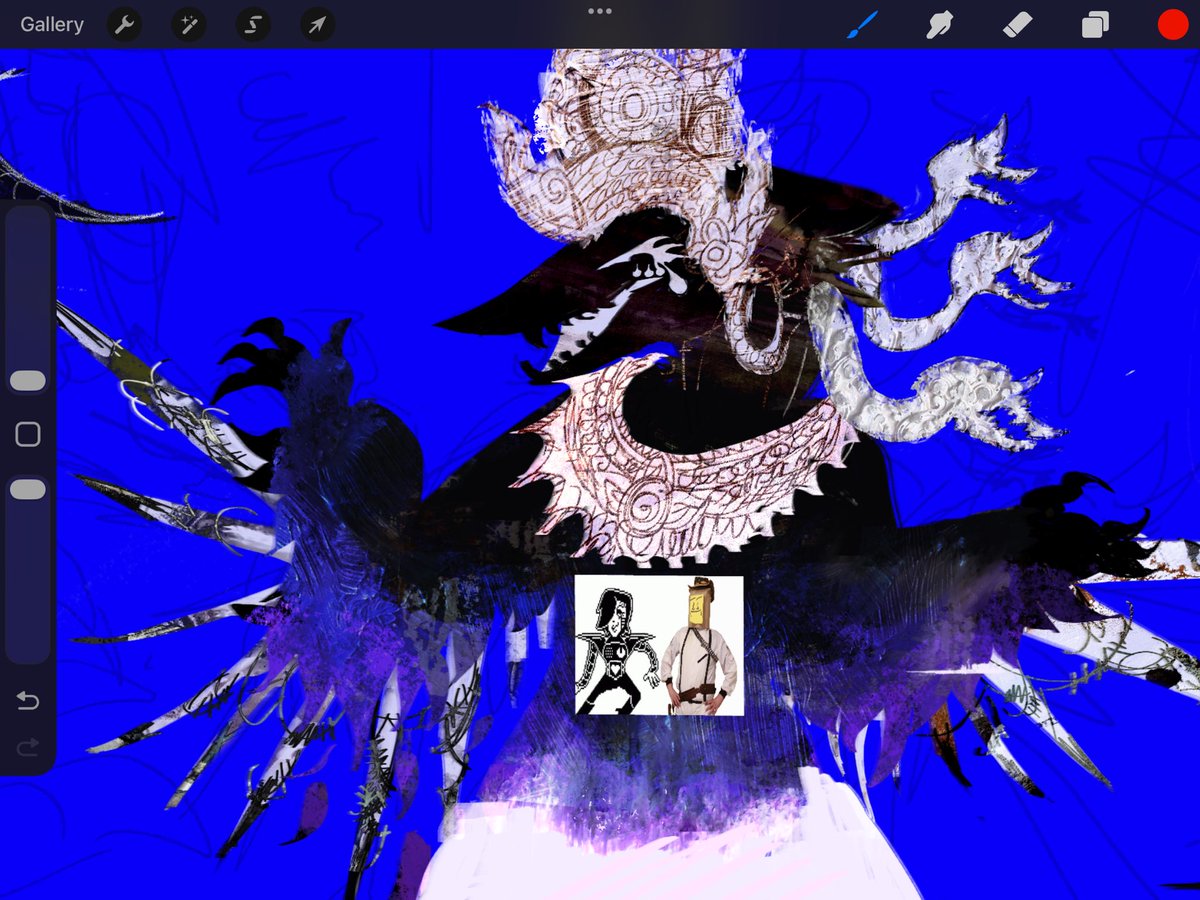Image resolution: width=1200 pixels, height=900 pixels.
Task: Tap the brush size slider handle
Action: tap(28, 380)
